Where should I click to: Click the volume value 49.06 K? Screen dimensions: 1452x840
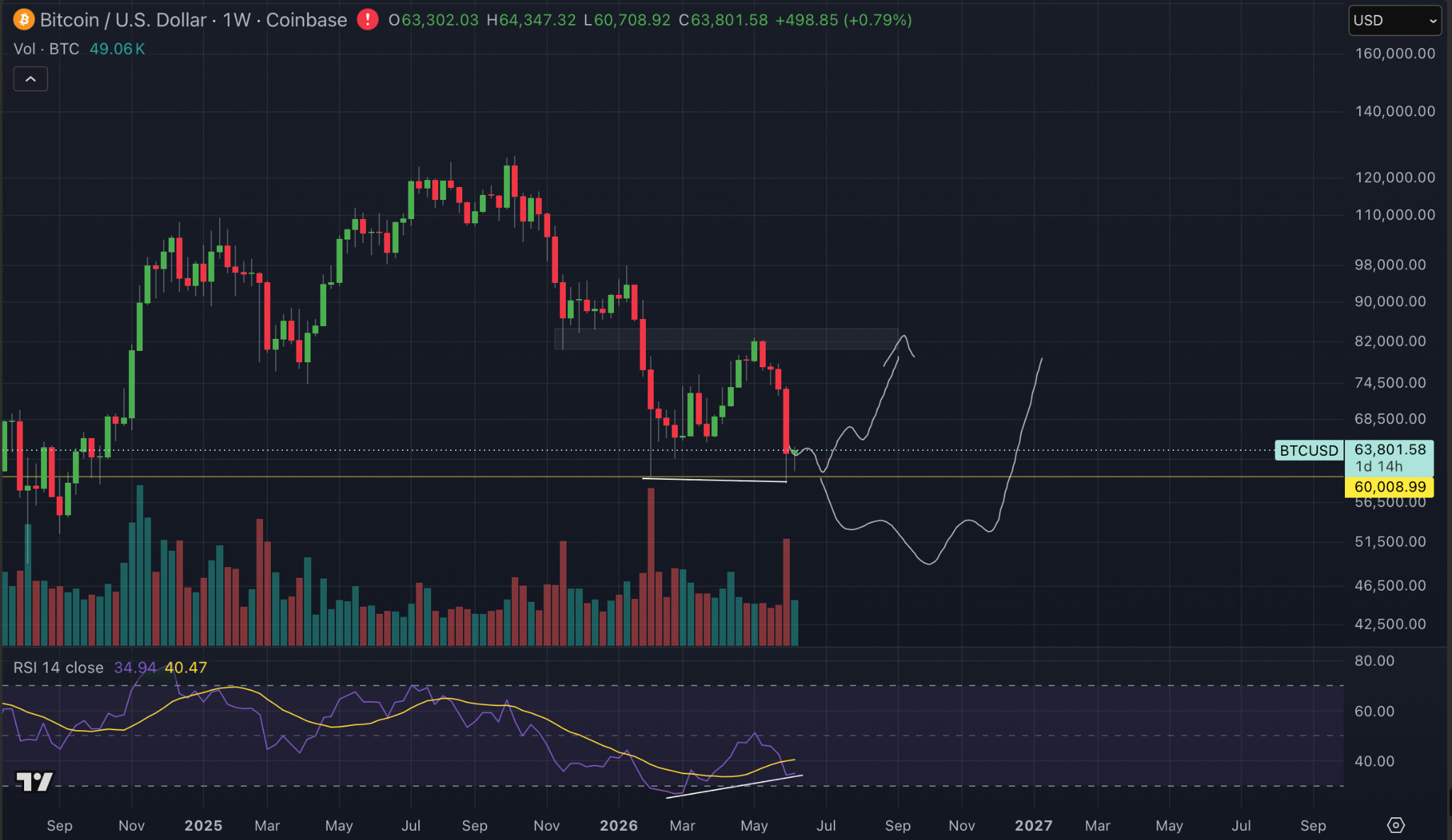[117, 49]
